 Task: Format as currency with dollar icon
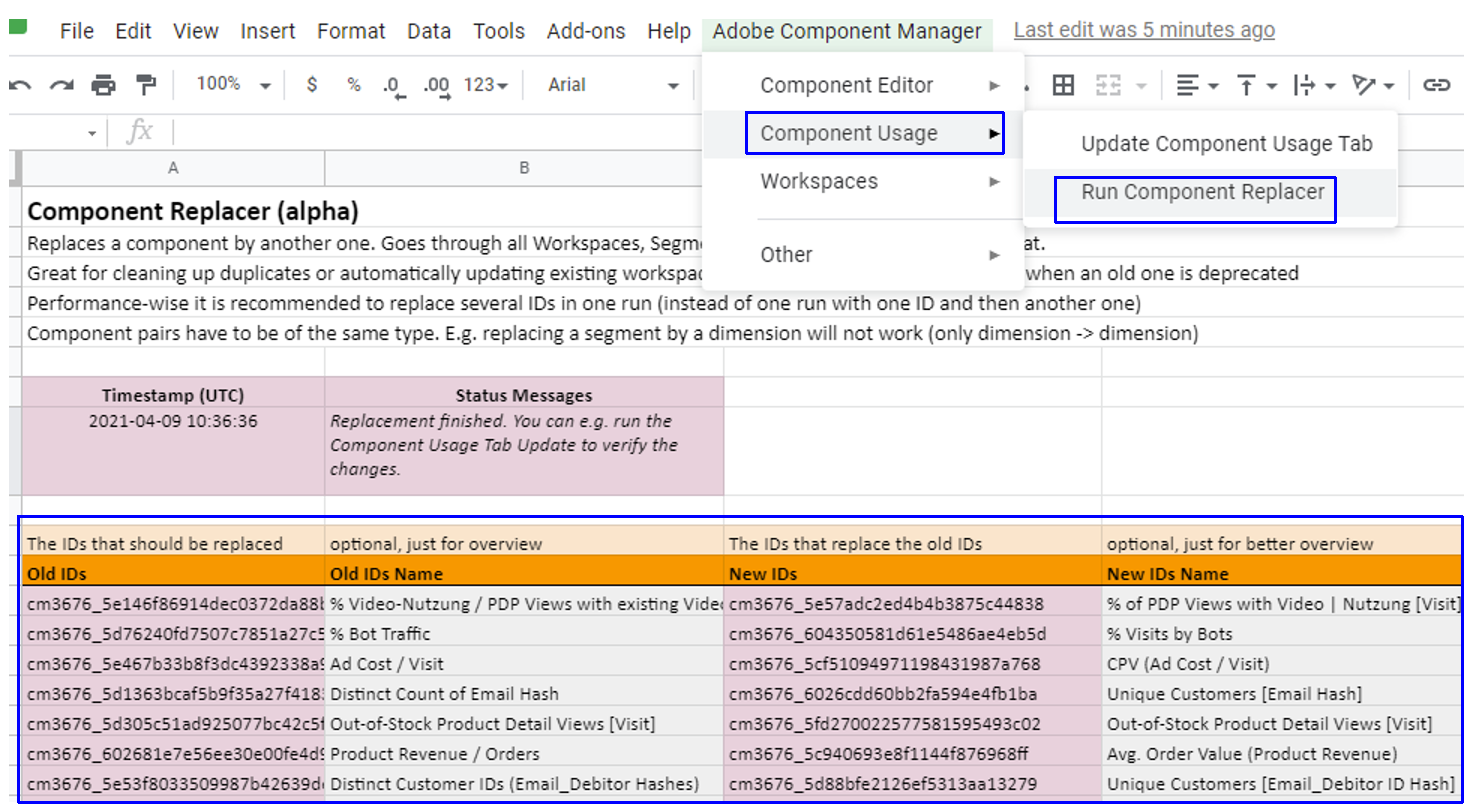pyautogui.click(x=312, y=85)
